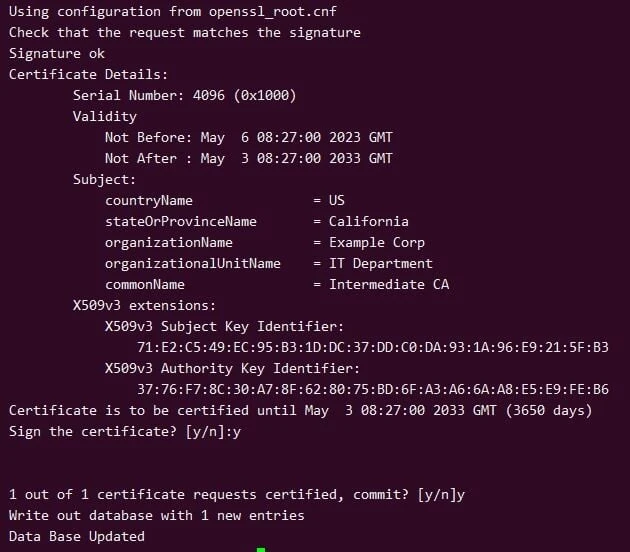This screenshot has height=552, width=630.
Task: Click the Authority Key Identifier hex string
Action: 373,389
